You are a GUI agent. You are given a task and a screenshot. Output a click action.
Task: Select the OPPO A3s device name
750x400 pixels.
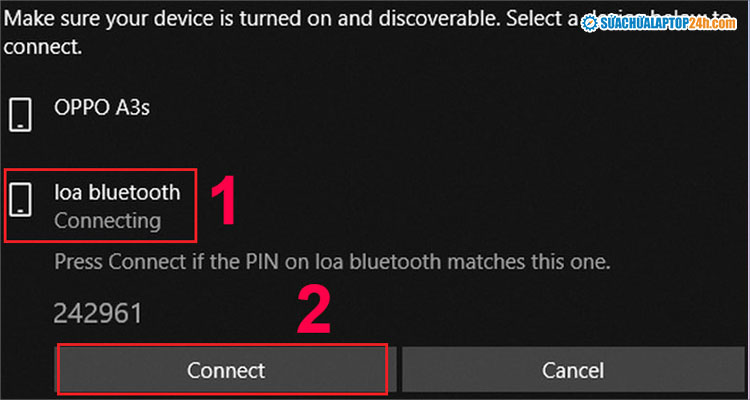point(102,107)
